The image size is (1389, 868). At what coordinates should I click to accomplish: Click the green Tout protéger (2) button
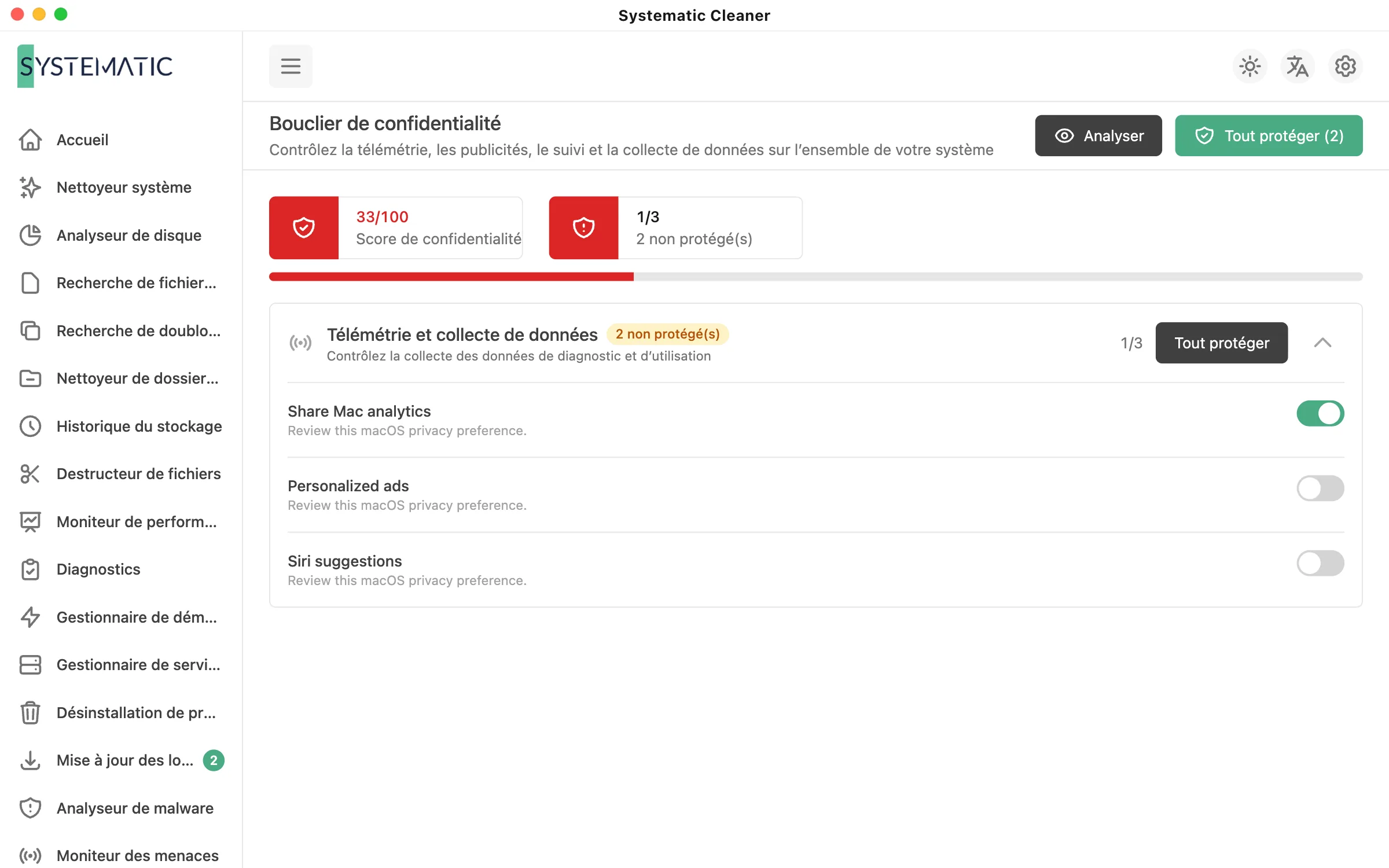click(1269, 135)
